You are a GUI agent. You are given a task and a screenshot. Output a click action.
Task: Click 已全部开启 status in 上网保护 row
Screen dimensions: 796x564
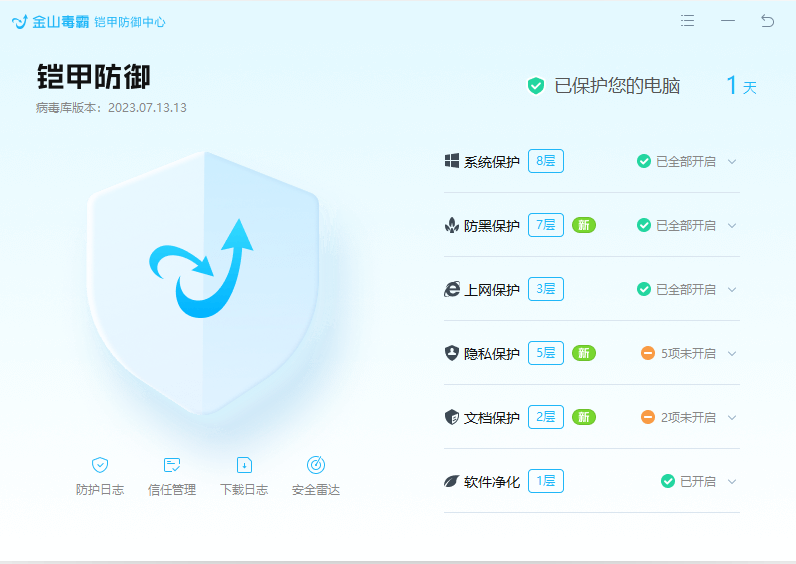686,289
